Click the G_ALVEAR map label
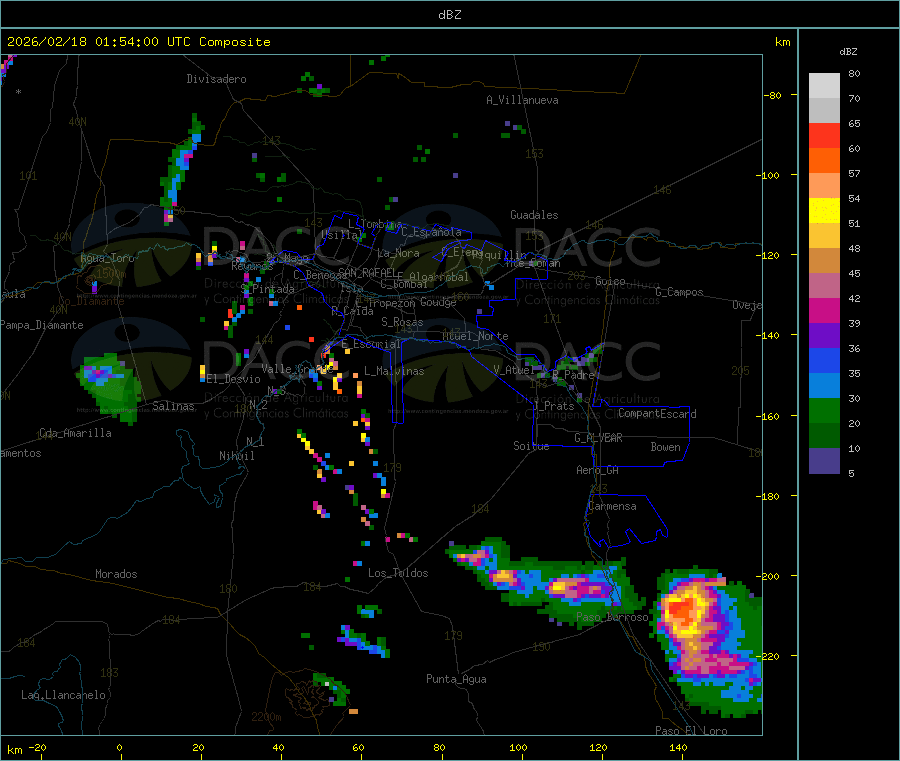Screen dimensions: 900x761 click(598, 438)
